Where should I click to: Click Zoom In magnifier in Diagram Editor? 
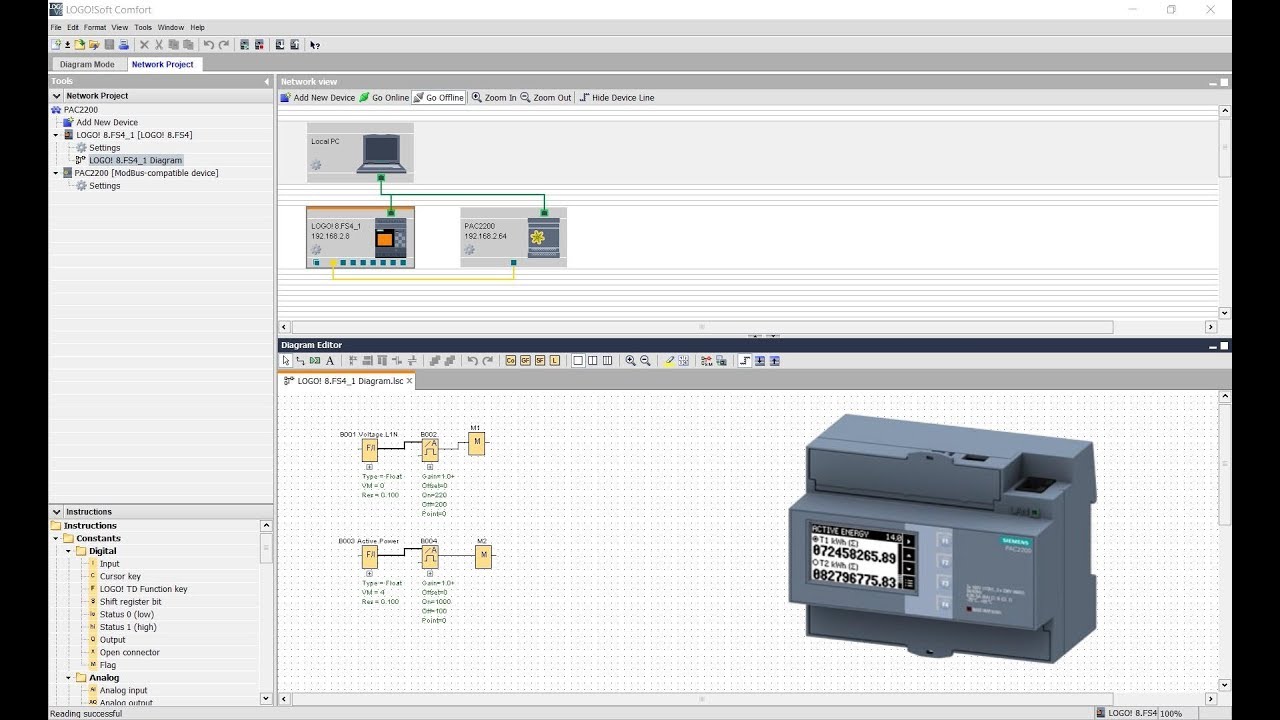coord(631,360)
